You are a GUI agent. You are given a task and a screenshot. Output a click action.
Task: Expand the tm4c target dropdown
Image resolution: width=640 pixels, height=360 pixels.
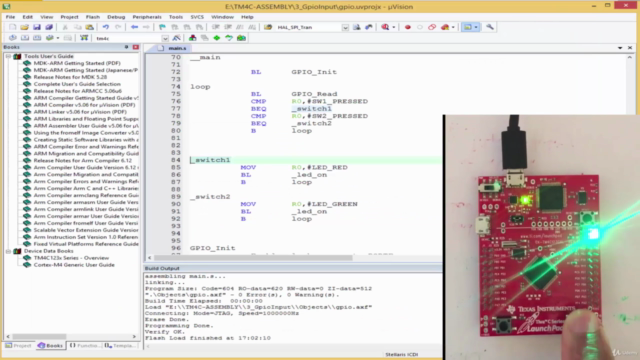coord(165,38)
